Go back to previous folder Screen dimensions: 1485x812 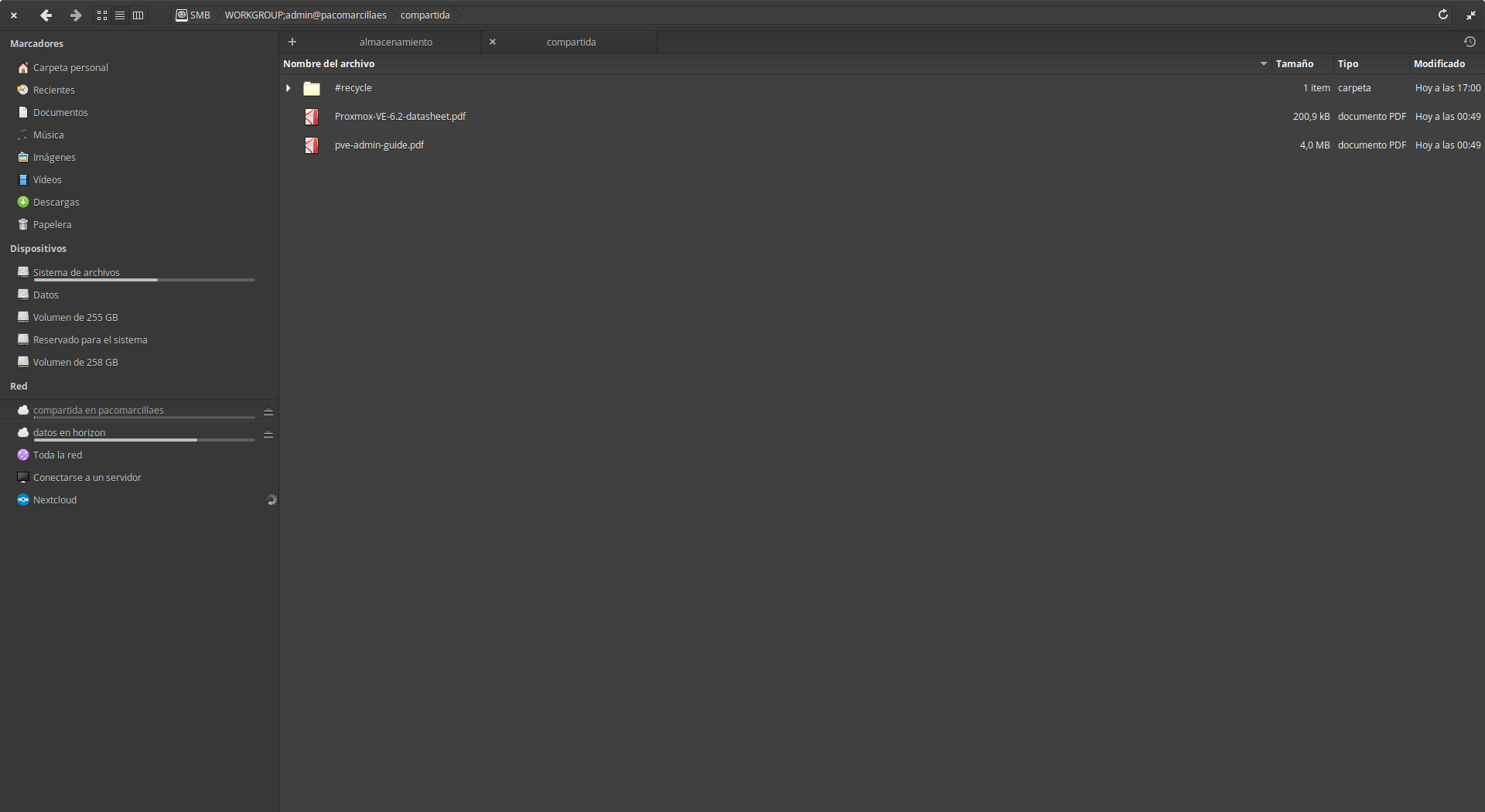click(x=46, y=15)
